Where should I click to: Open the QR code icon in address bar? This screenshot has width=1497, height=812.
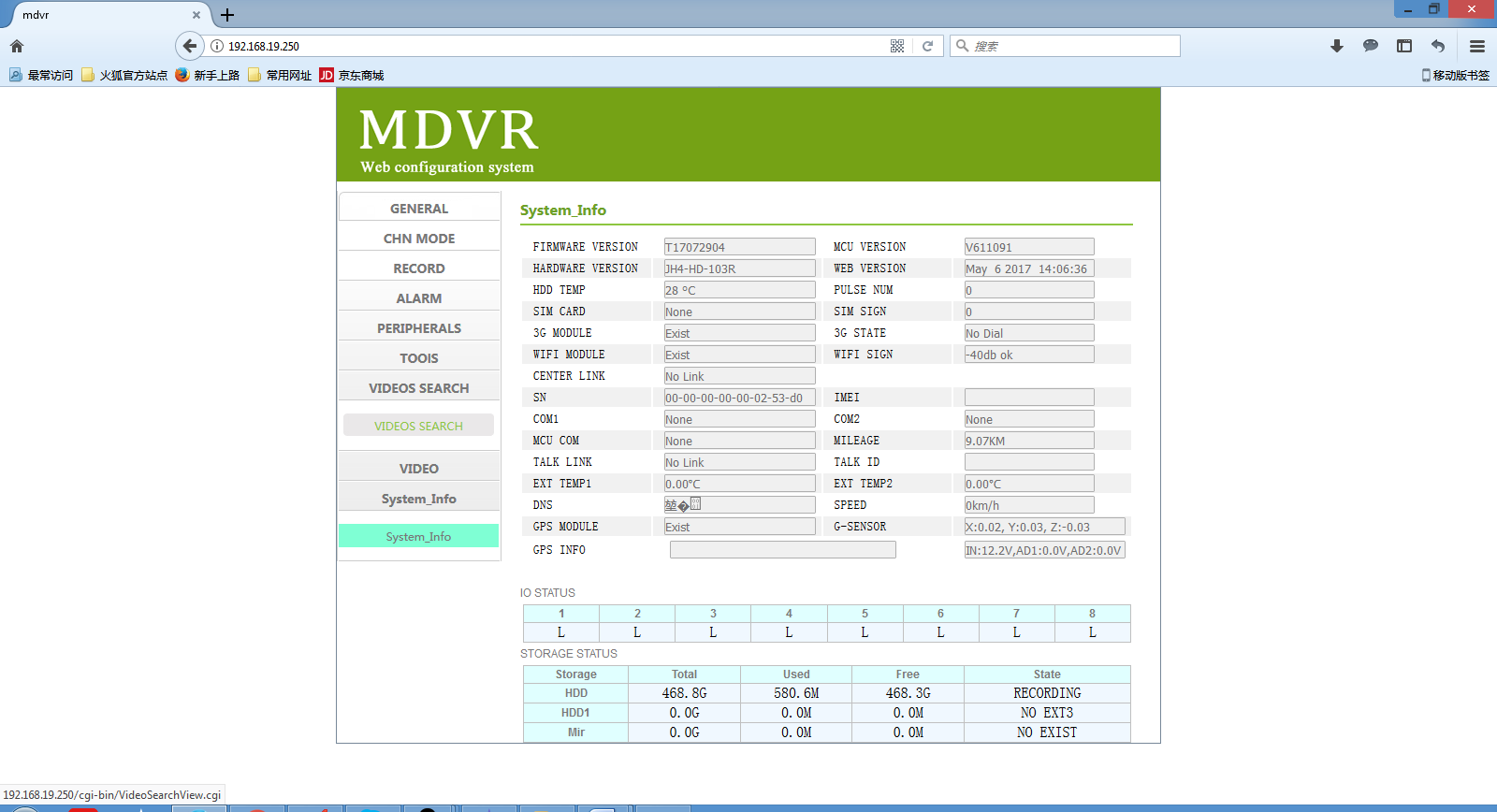(897, 46)
